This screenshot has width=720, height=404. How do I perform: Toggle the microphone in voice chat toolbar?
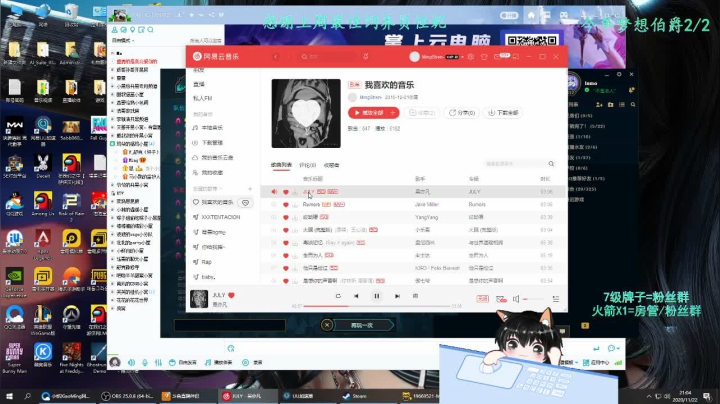click(145, 363)
